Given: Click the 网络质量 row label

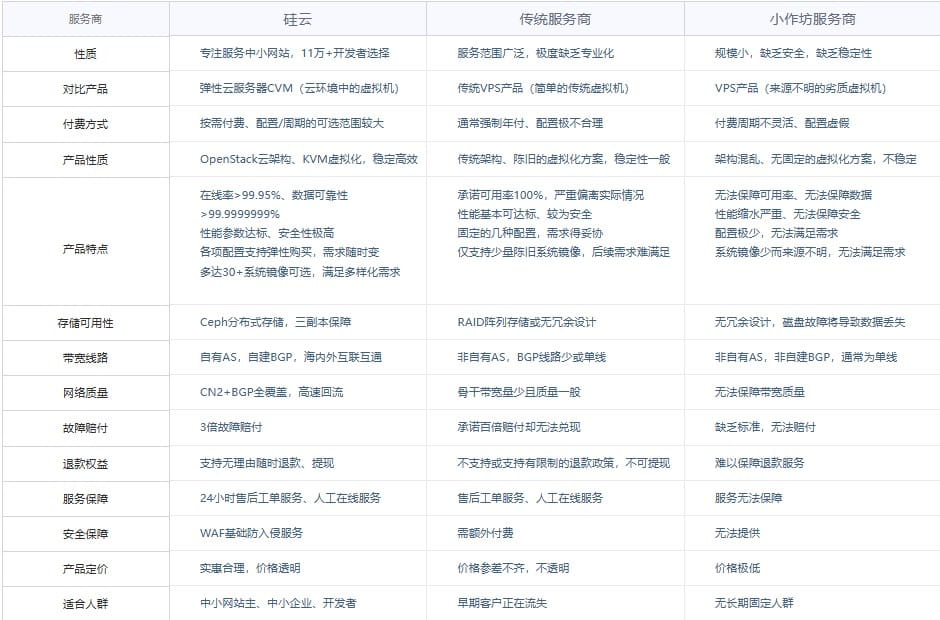Looking at the screenshot, I should point(87,392).
